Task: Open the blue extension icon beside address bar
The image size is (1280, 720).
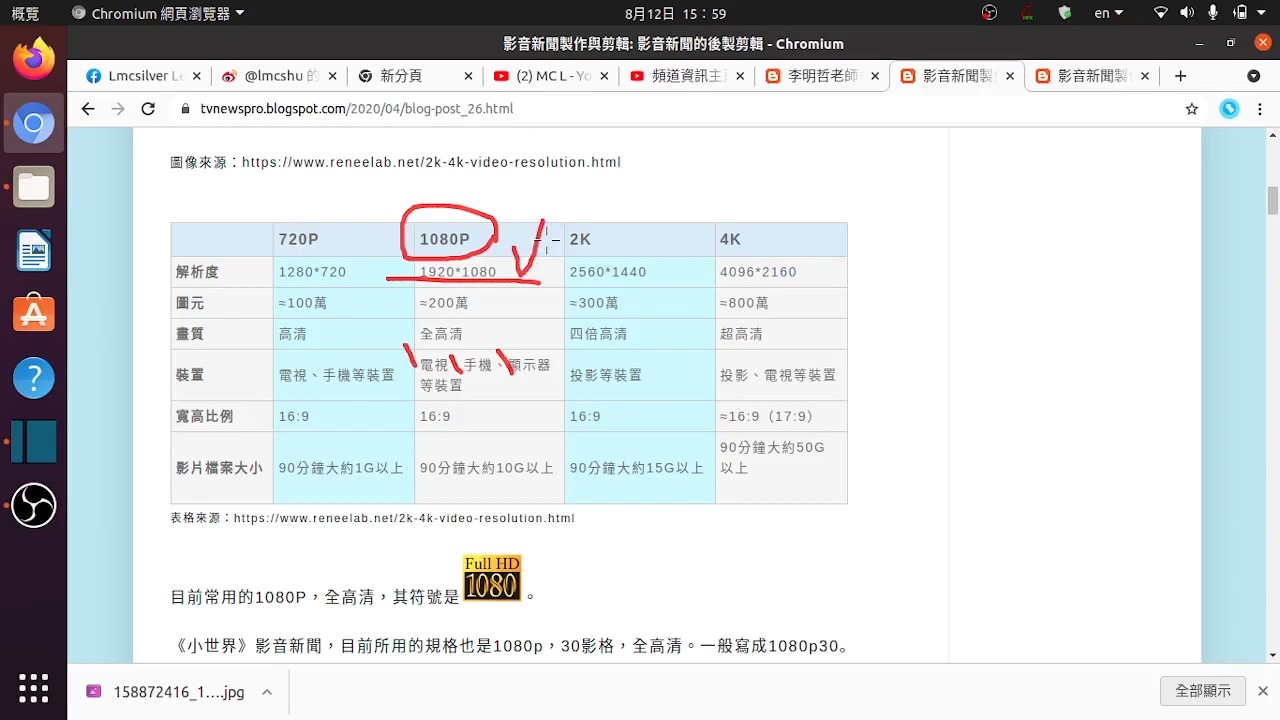Action: point(1229,109)
